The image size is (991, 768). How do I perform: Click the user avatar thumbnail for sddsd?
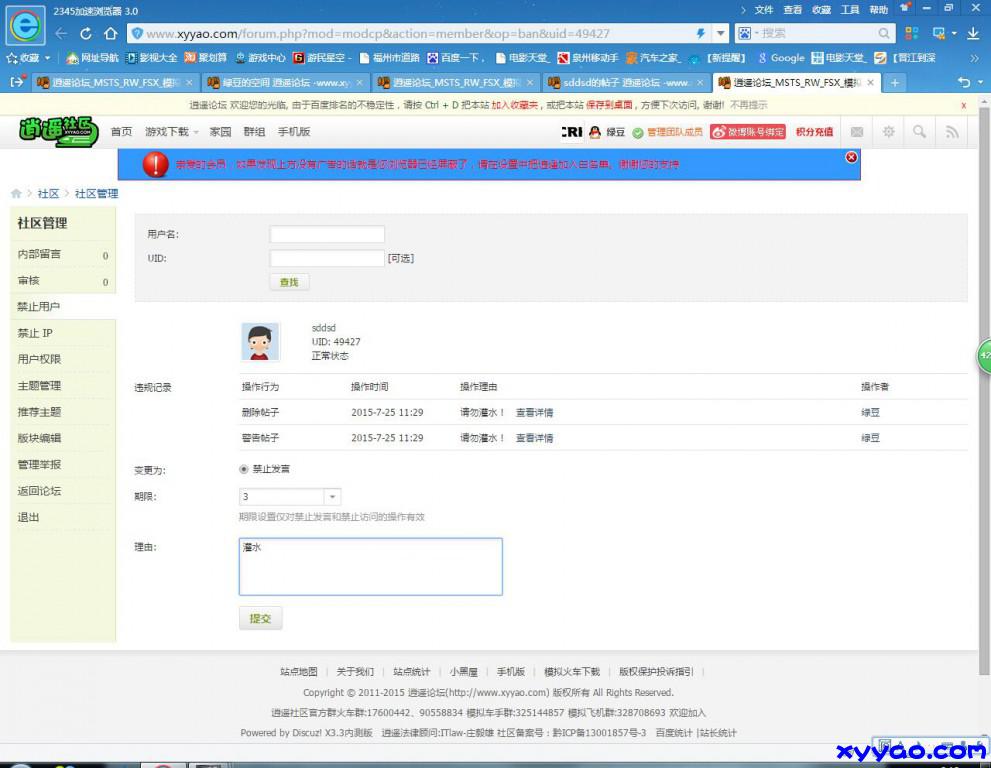pos(260,341)
